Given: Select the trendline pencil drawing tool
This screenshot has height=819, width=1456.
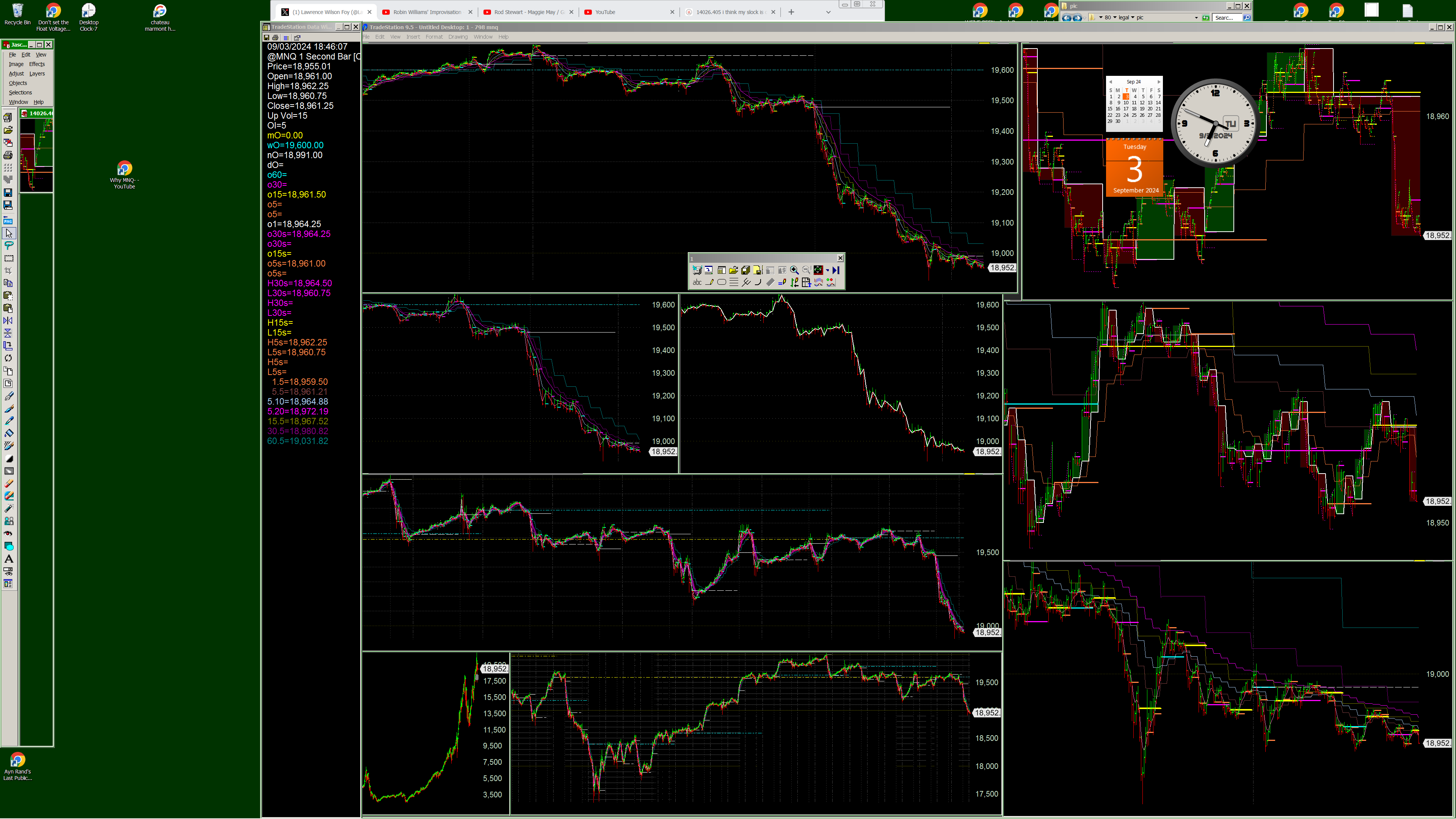Looking at the screenshot, I should 709,282.
